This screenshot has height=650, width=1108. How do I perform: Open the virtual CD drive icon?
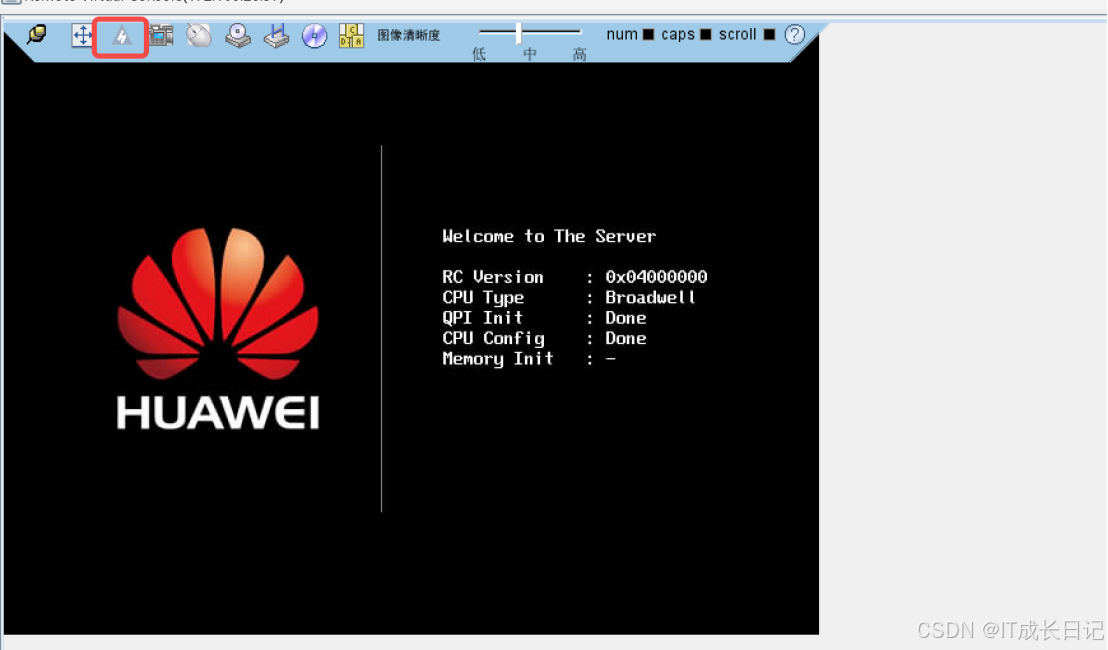tap(238, 35)
